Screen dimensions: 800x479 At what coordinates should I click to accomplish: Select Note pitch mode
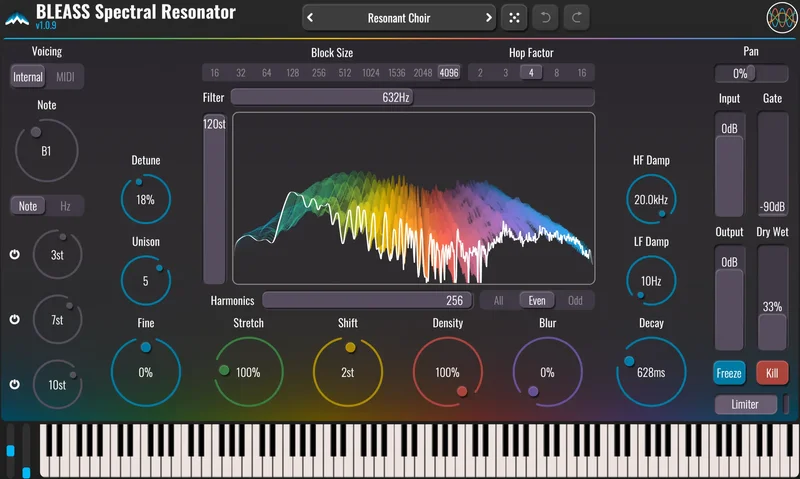coord(28,206)
